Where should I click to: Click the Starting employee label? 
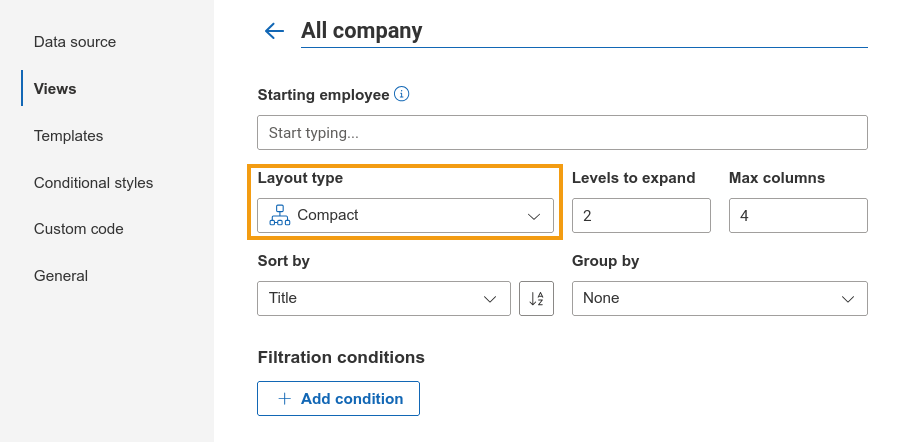323,95
